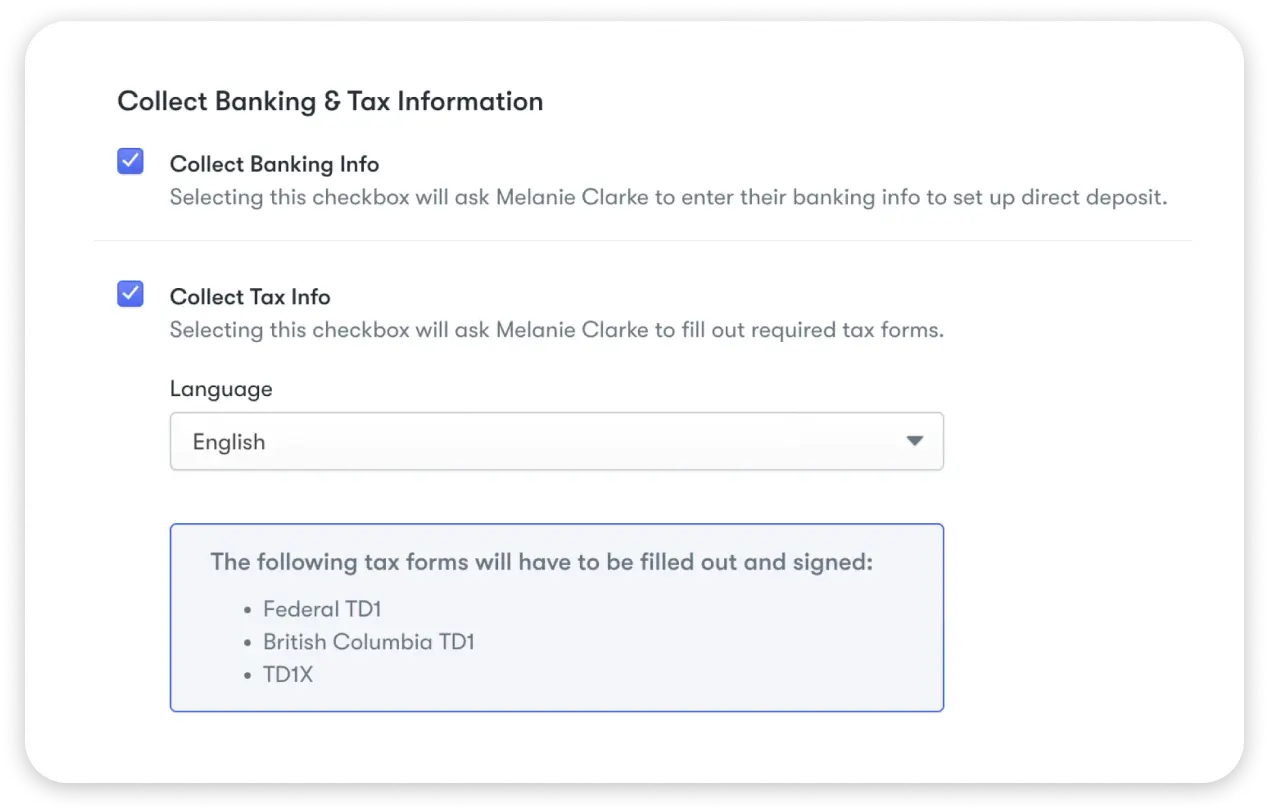Click the "Language" field label
Viewport: 1269px width, 812px height.
tap(221, 389)
